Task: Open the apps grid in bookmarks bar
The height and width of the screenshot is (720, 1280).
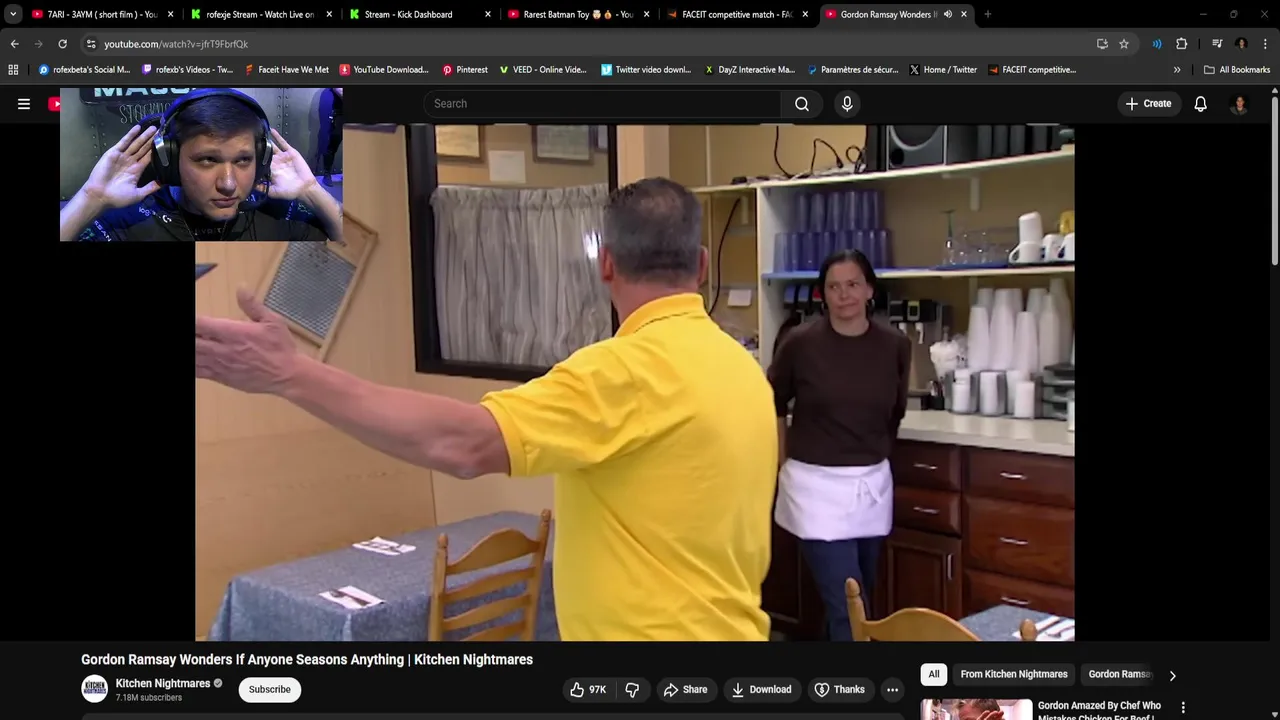Action: point(13,70)
